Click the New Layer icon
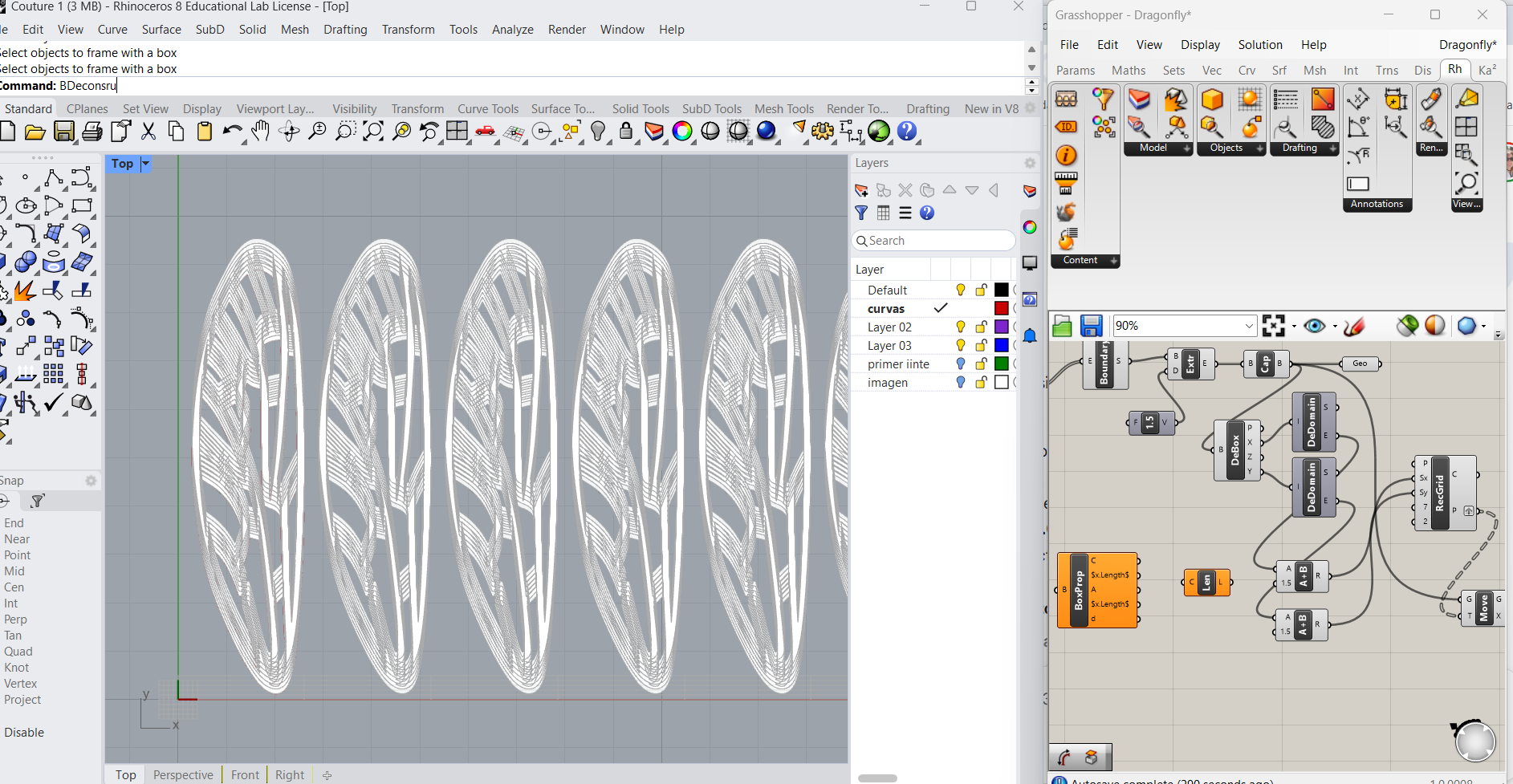 861,191
